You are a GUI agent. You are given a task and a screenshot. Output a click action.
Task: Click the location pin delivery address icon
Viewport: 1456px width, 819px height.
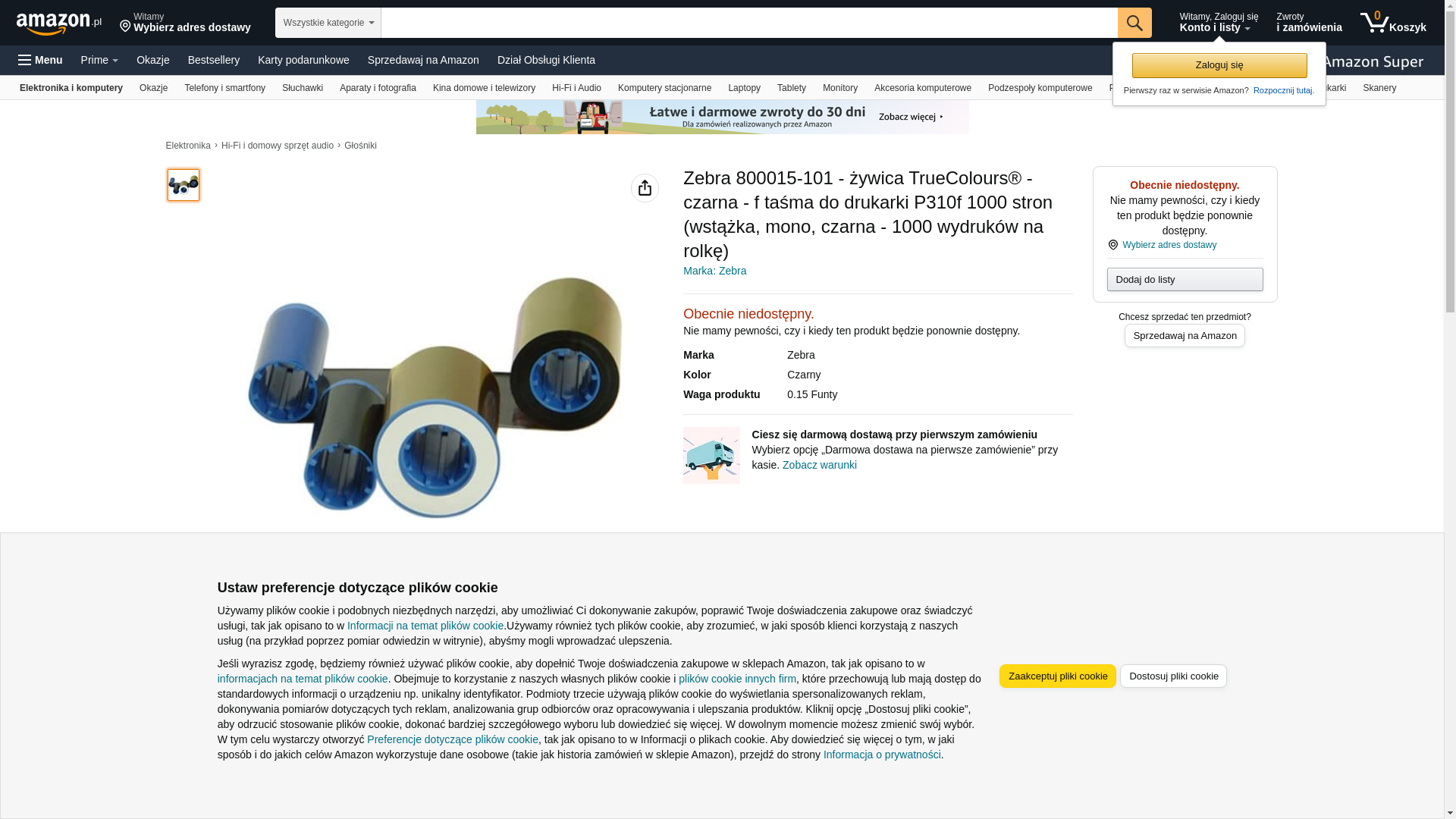tap(125, 27)
